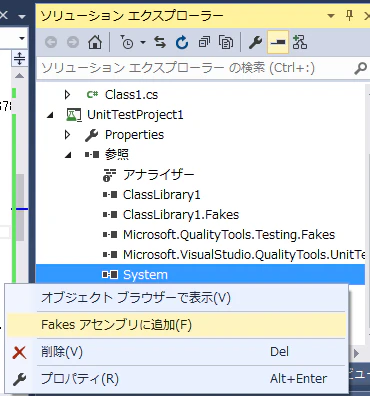Toggle the Preview Selected Items button
Viewport: 370px width, 396px height.
tap(278, 42)
